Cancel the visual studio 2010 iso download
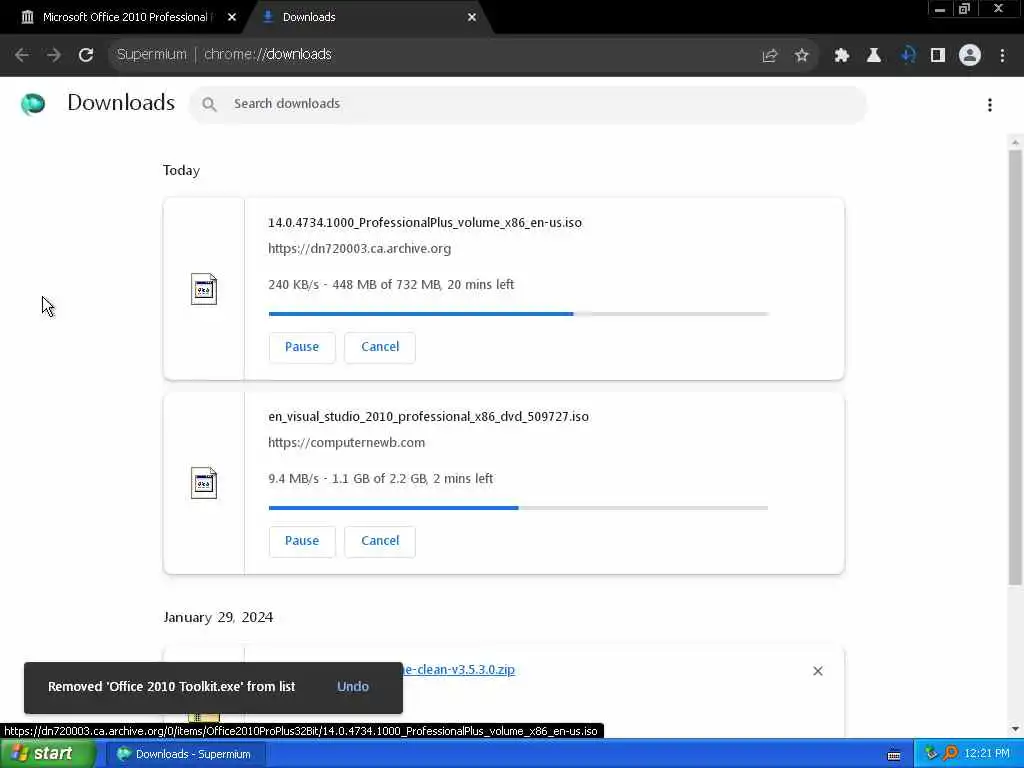 [380, 541]
